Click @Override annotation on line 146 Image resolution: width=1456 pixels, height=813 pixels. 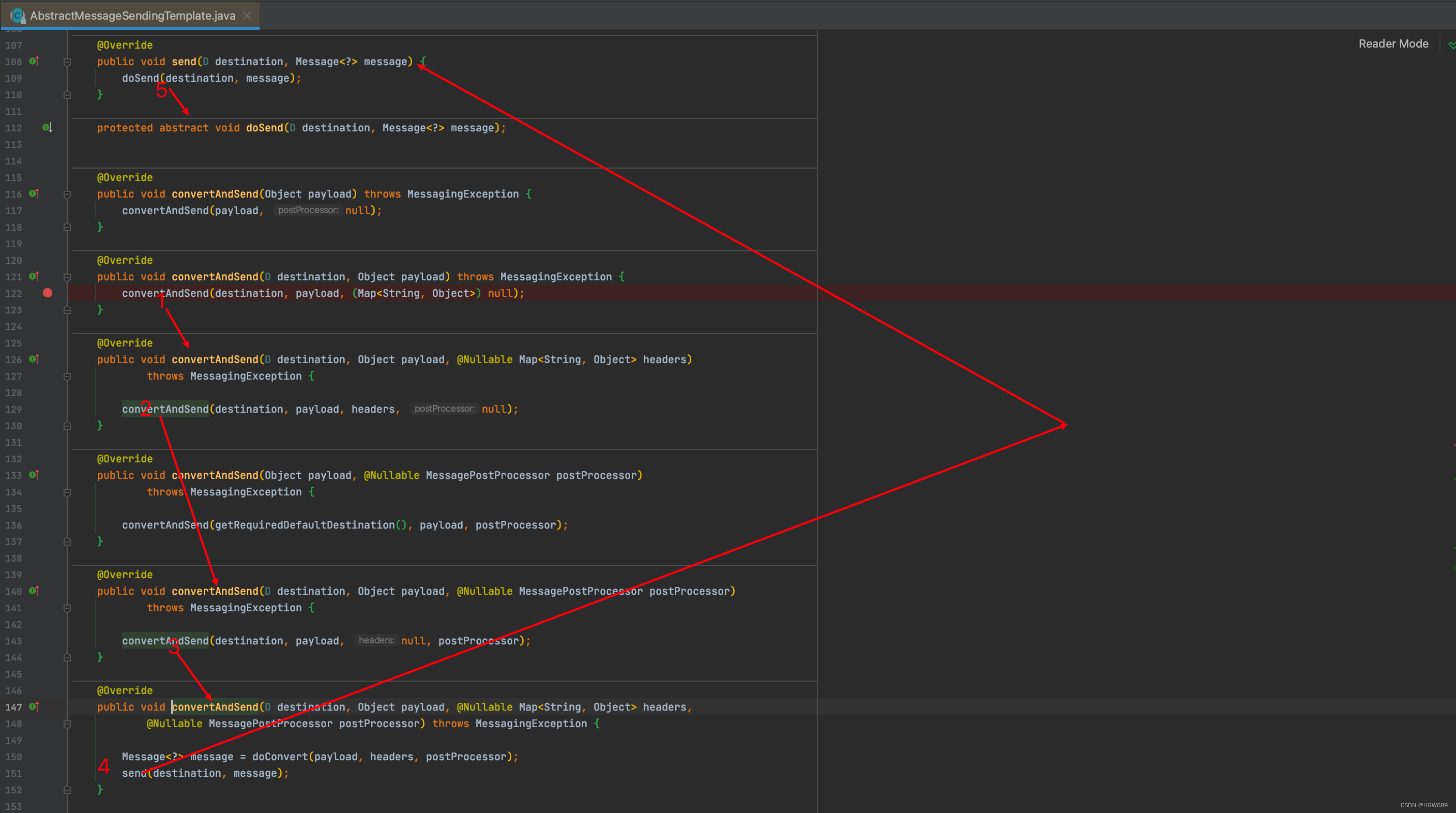(x=125, y=690)
